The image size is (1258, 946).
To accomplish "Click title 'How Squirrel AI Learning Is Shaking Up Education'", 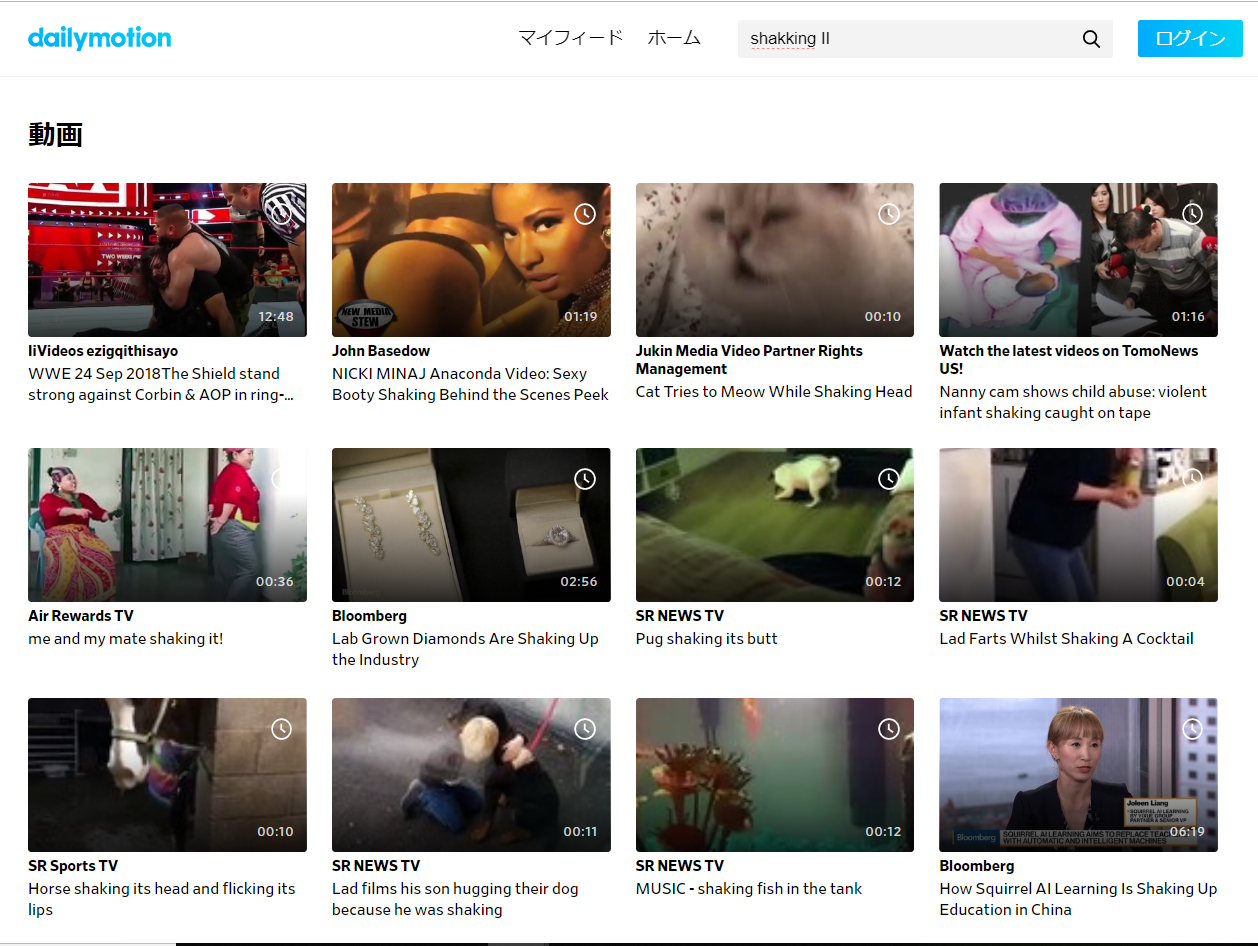I will tap(1078, 899).
